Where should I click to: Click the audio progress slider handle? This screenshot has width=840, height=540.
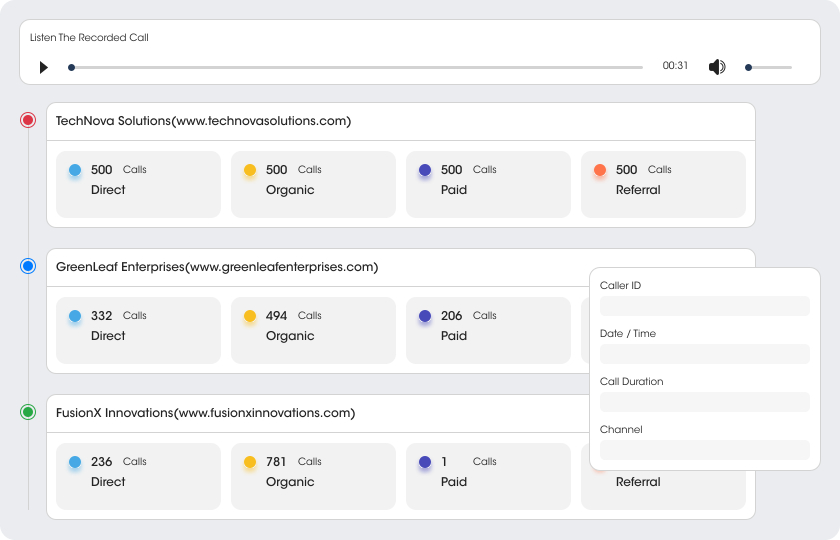coord(71,68)
